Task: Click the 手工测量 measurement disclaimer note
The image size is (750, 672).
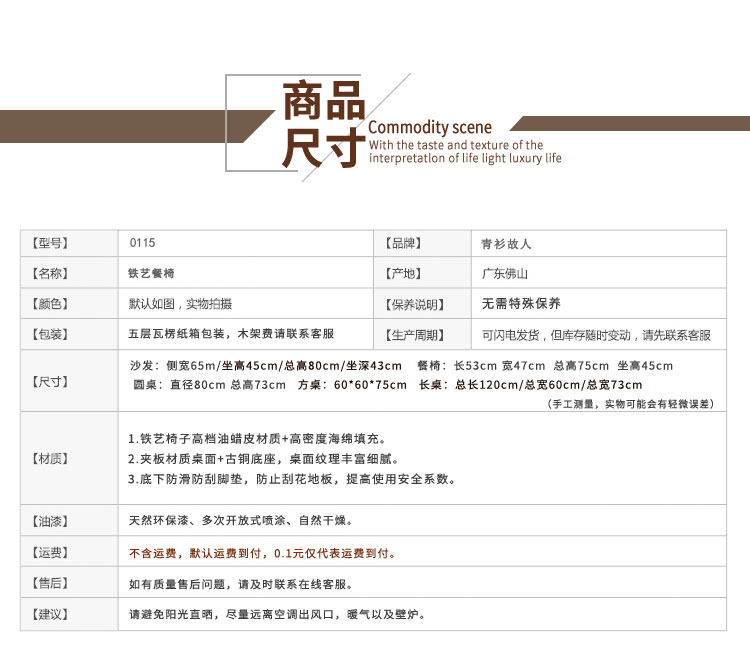Action: click(x=630, y=404)
